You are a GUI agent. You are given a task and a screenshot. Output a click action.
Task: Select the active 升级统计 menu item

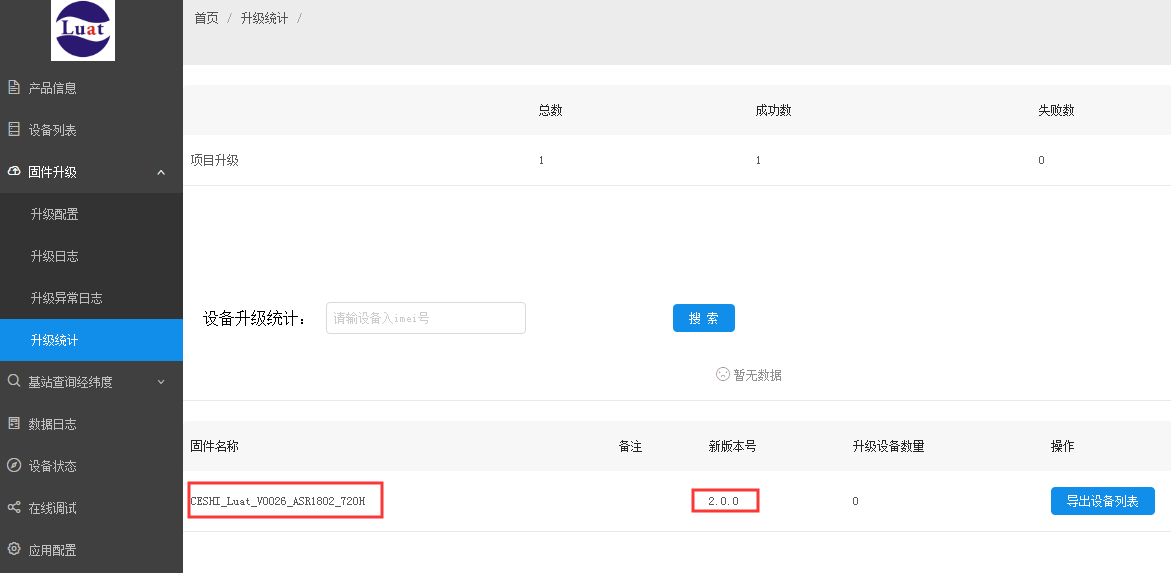pos(91,340)
